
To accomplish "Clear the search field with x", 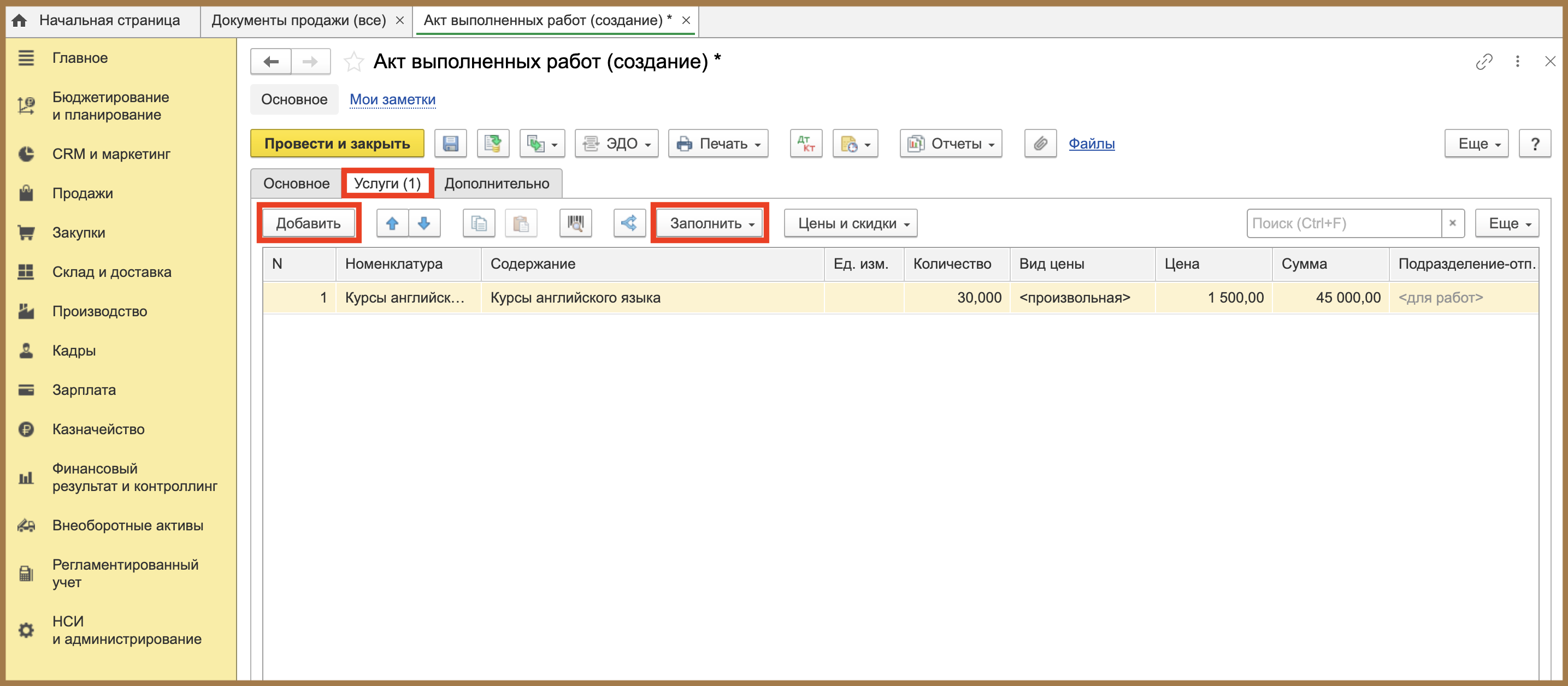I will tap(1452, 223).
